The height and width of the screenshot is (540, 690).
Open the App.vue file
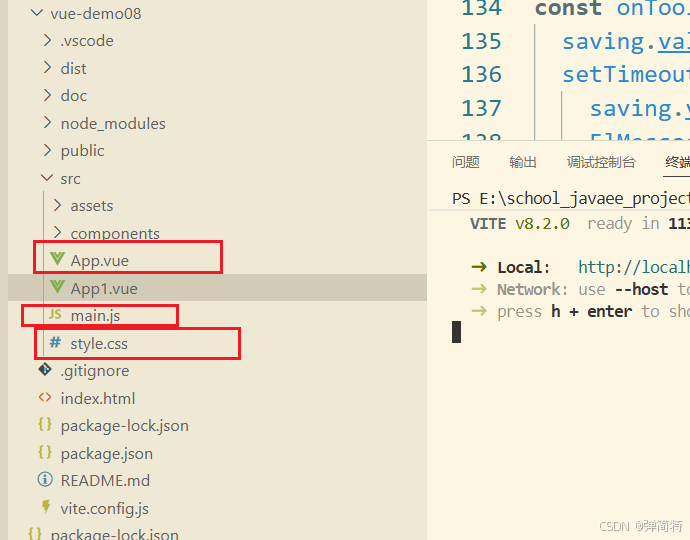point(99,261)
